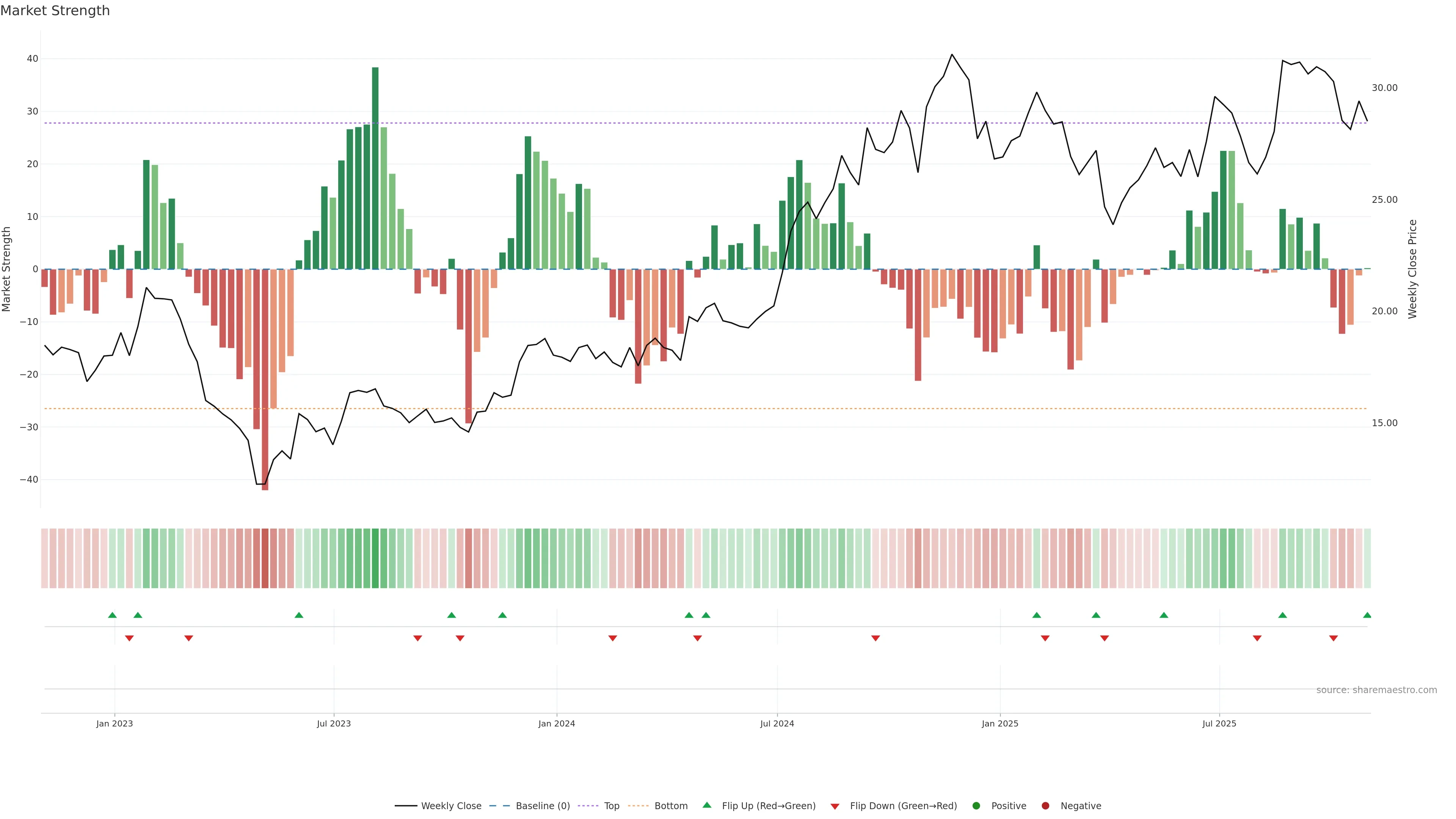This screenshot has height=819, width=1456.
Task: Click the darkest red heatmap strip cell
Action: (x=265, y=558)
